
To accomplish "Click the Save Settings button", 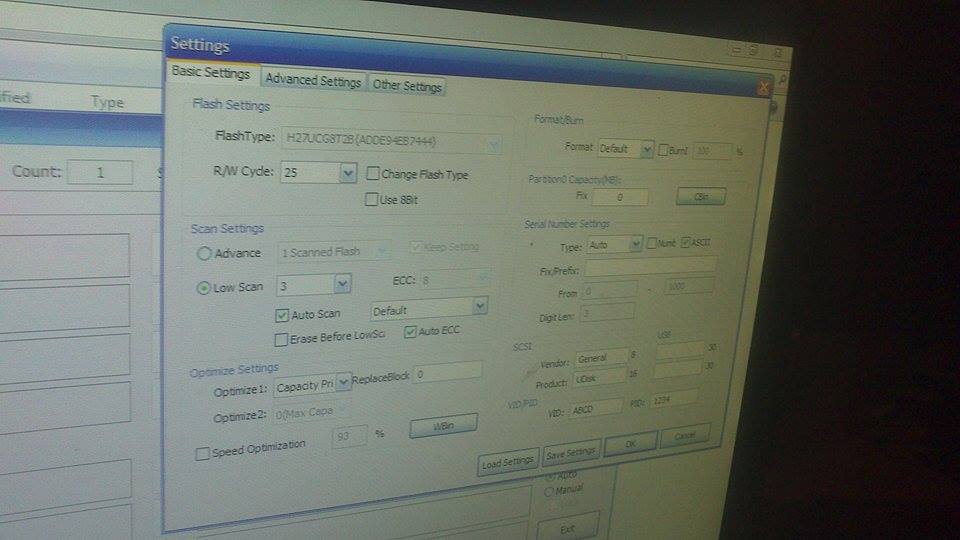I will pyautogui.click(x=571, y=452).
